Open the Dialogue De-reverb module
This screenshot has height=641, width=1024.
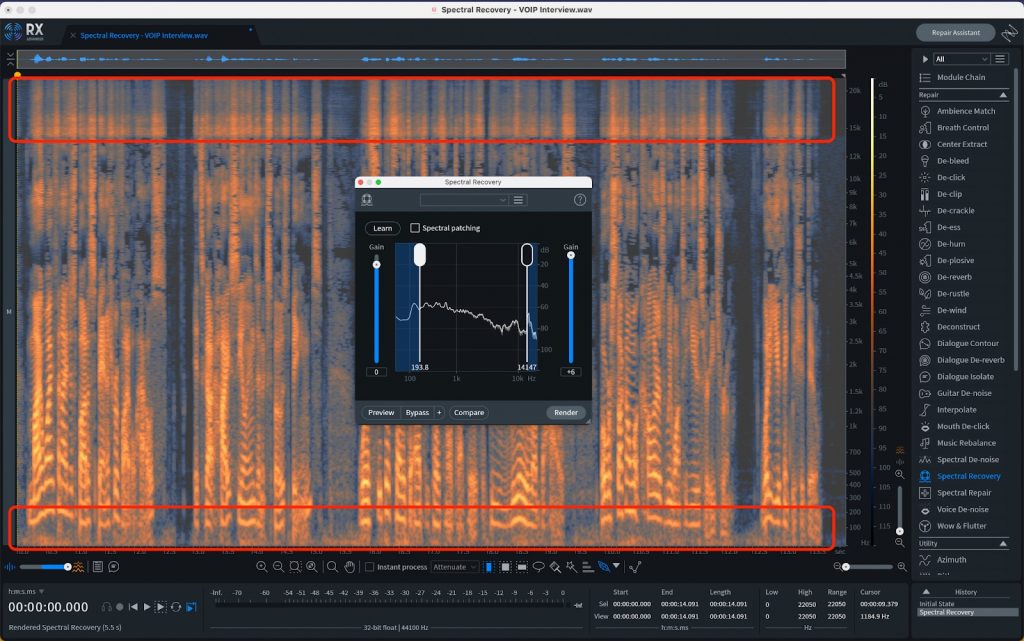[x=963, y=360]
